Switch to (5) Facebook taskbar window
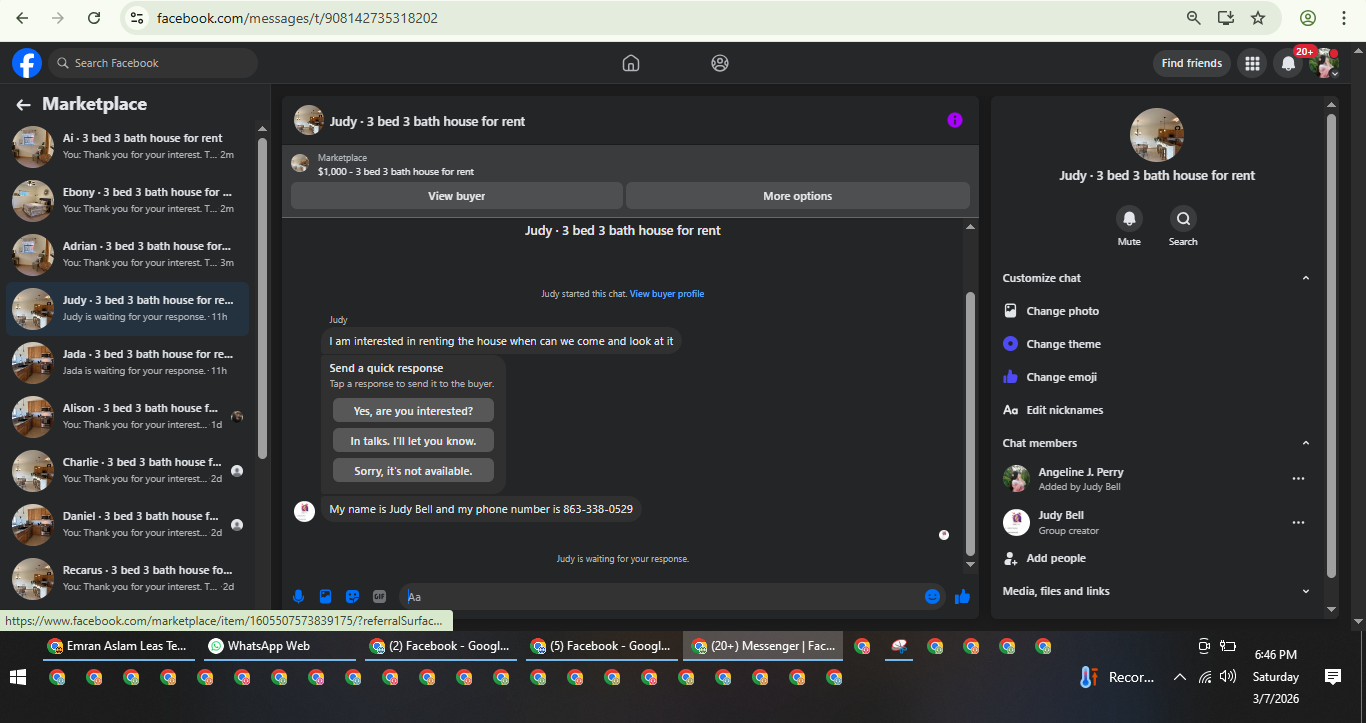This screenshot has height=723, width=1366. [x=602, y=646]
